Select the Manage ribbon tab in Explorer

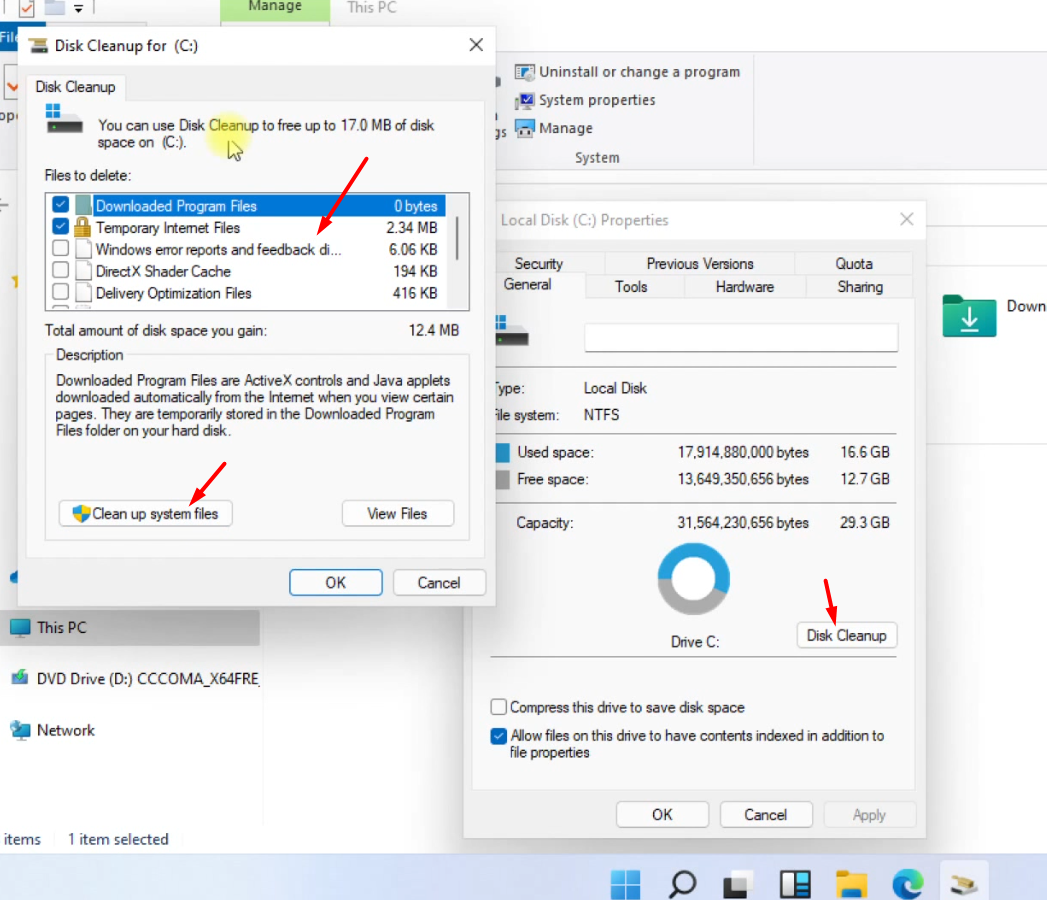(275, 8)
